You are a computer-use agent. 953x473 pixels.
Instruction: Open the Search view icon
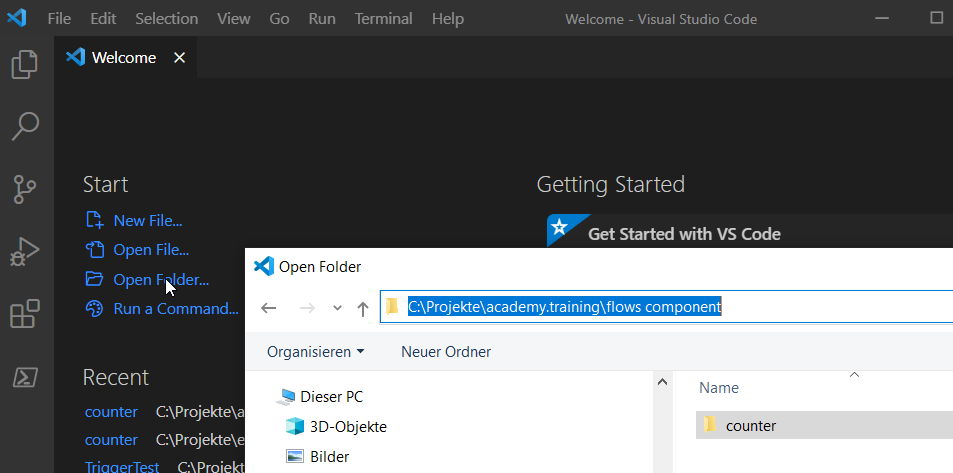25,126
